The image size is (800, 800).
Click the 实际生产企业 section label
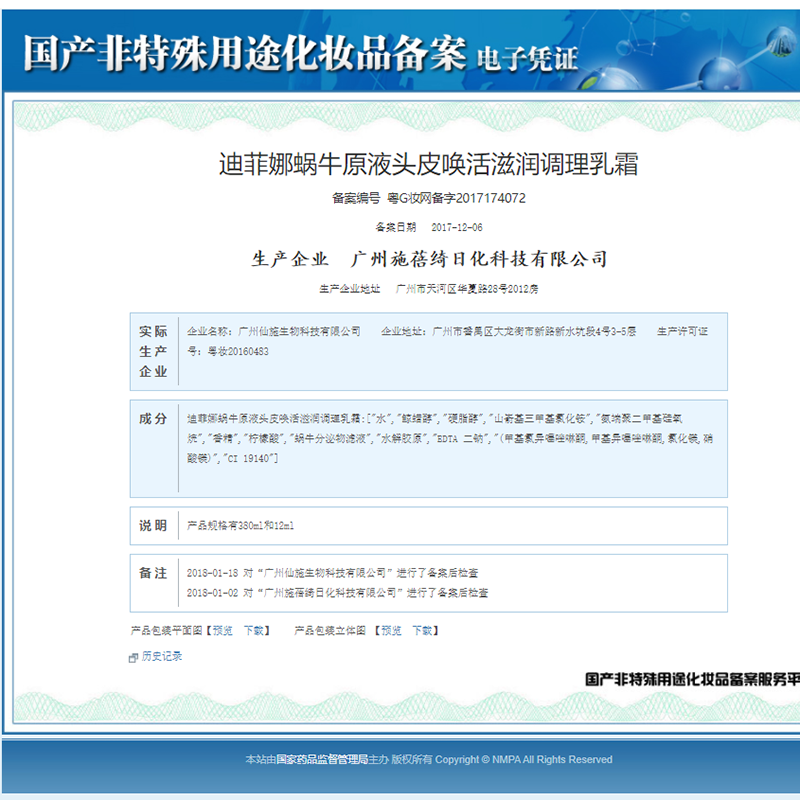tap(153, 352)
